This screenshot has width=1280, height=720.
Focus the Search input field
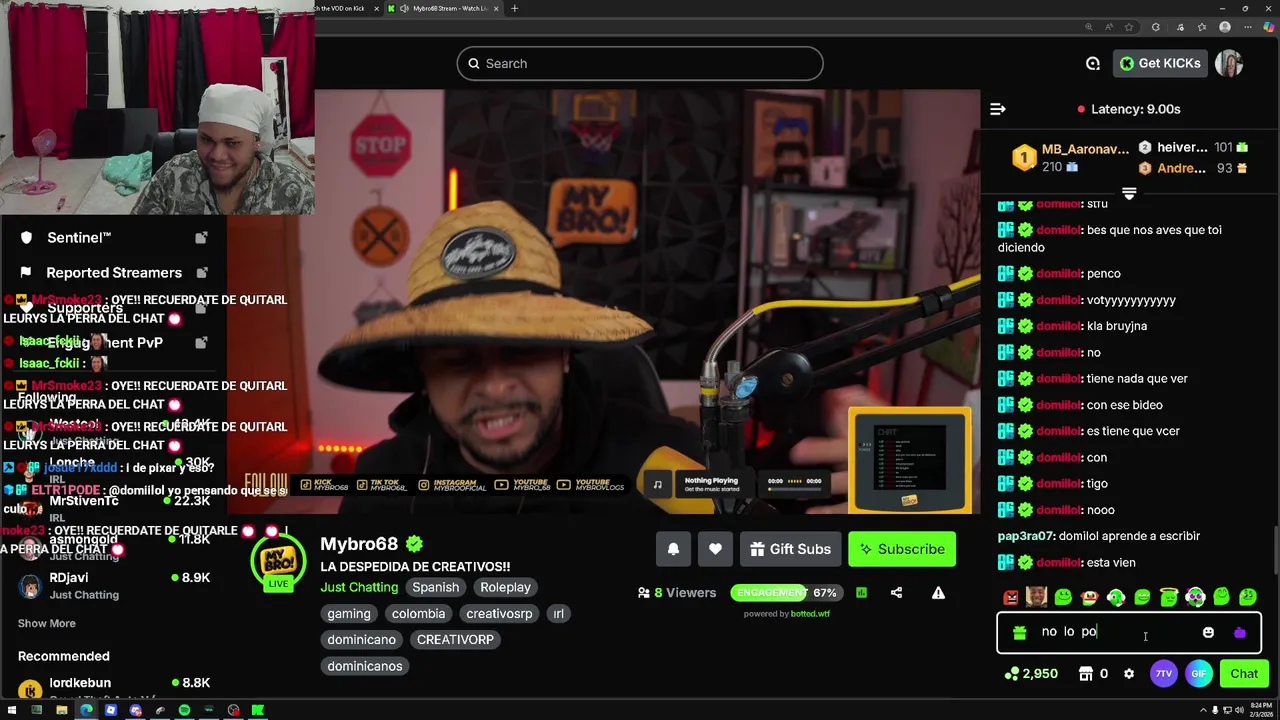pos(640,63)
